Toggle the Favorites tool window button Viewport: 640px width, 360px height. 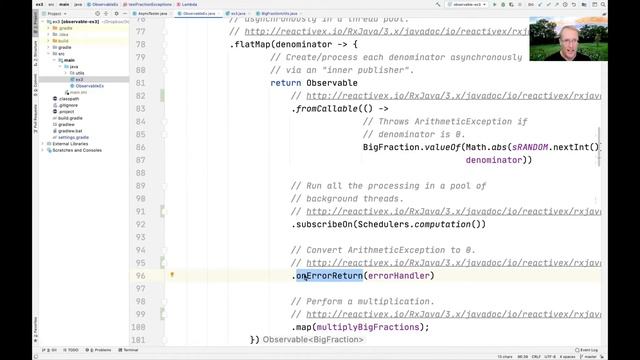pyautogui.click(x=36, y=330)
